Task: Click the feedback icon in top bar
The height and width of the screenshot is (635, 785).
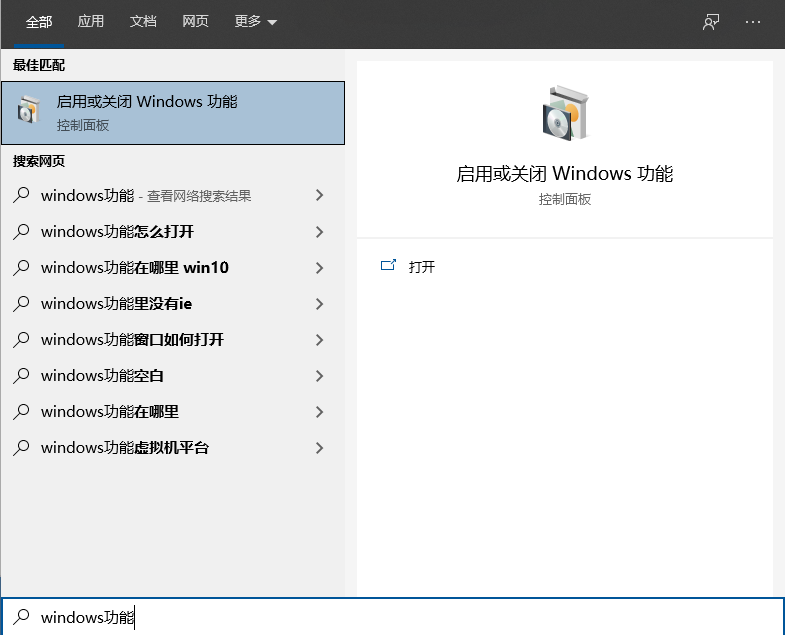Action: 711,22
